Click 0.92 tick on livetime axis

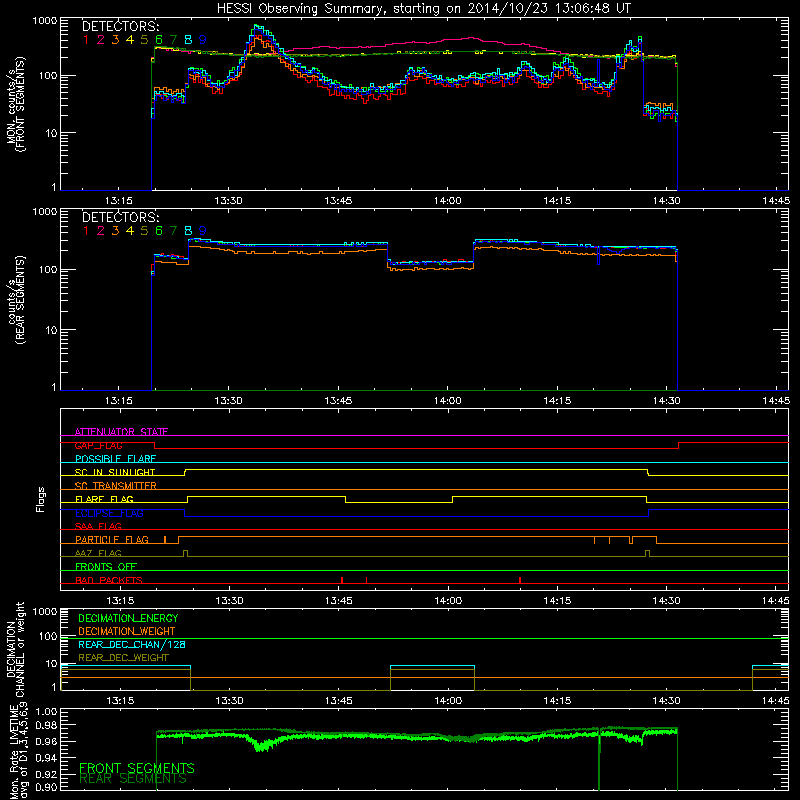[x=46, y=773]
